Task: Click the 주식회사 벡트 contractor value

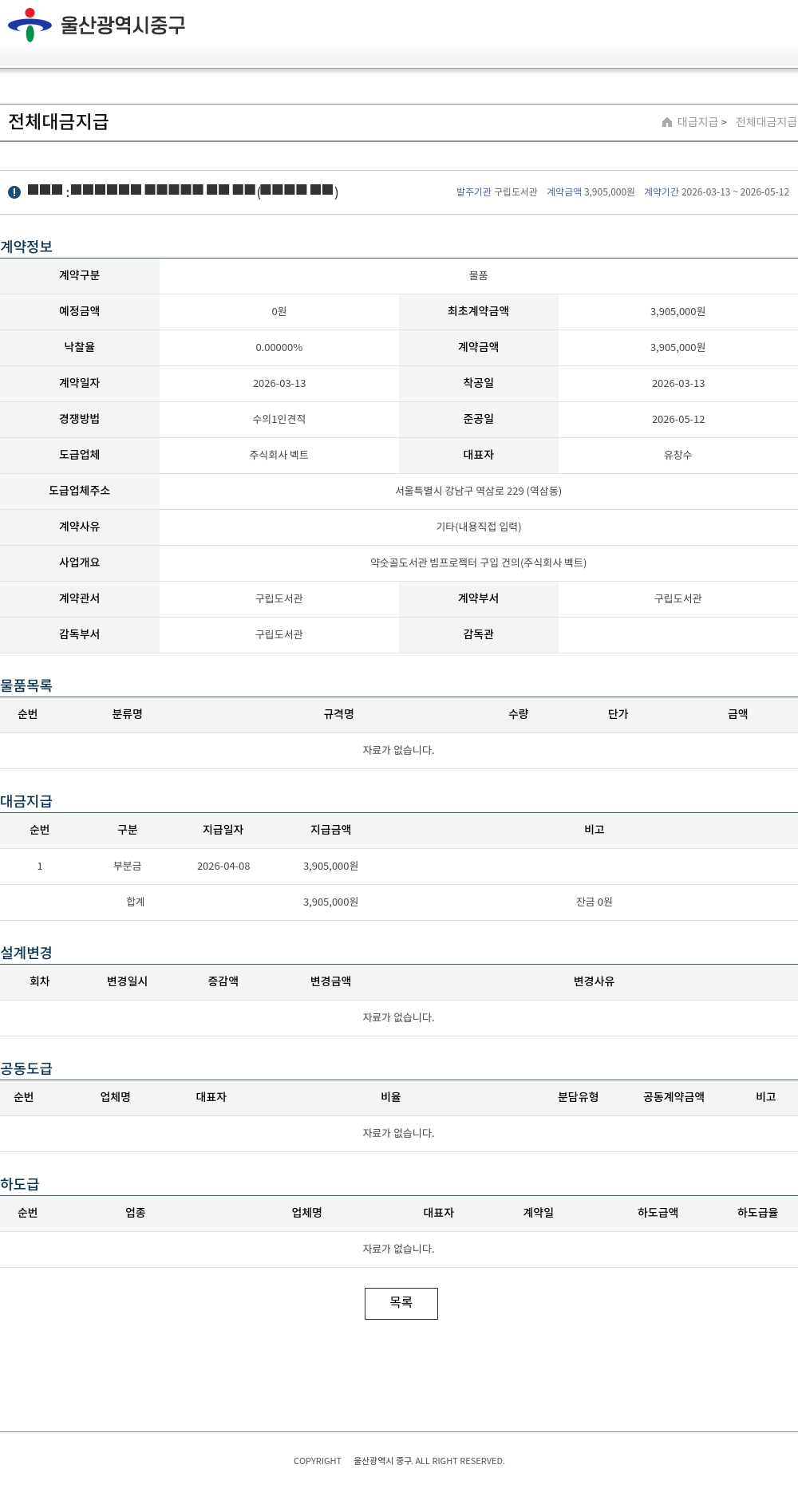Action: point(279,455)
